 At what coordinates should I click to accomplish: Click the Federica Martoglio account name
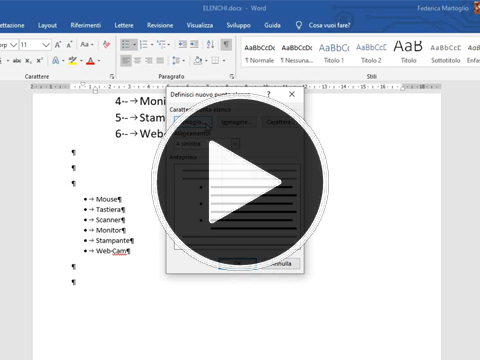tap(443, 8)
